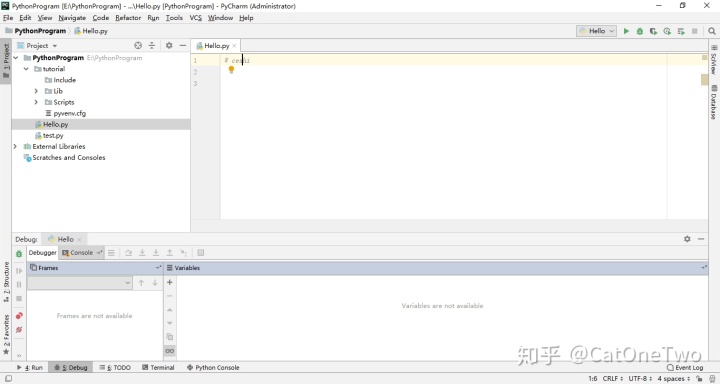The width and height of the screenshot is (720, 384).
Task: Collapse the PythonProgram root folder
Action: tap(16, 58)
